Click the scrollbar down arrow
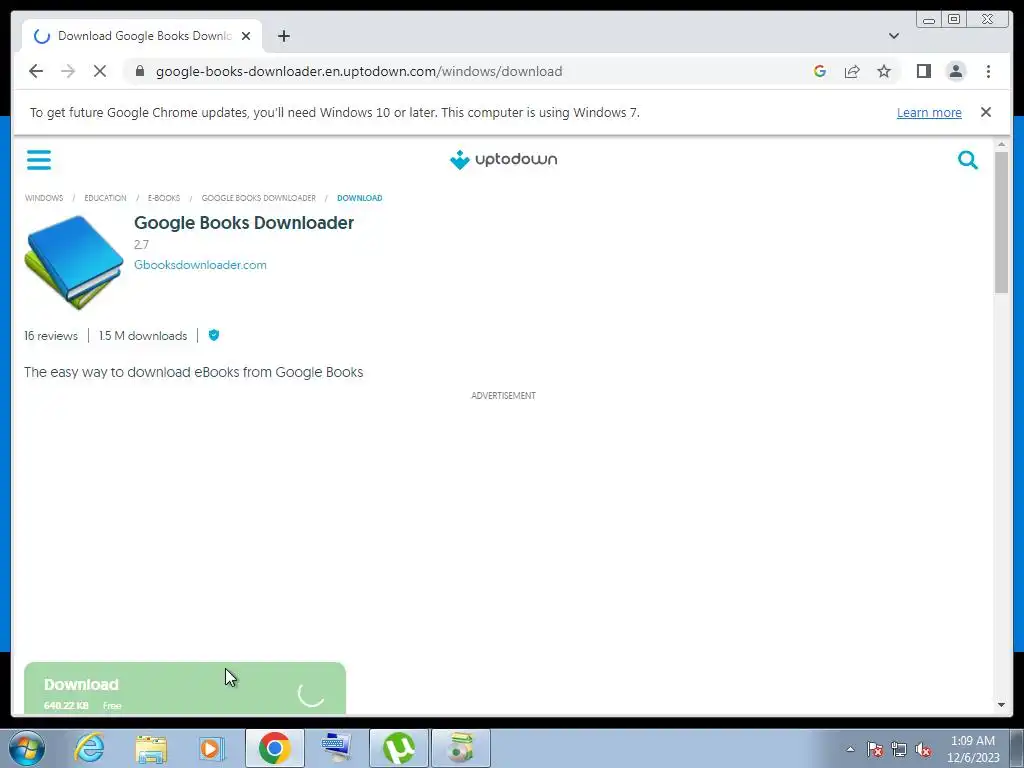 (x=1002, y=705)
